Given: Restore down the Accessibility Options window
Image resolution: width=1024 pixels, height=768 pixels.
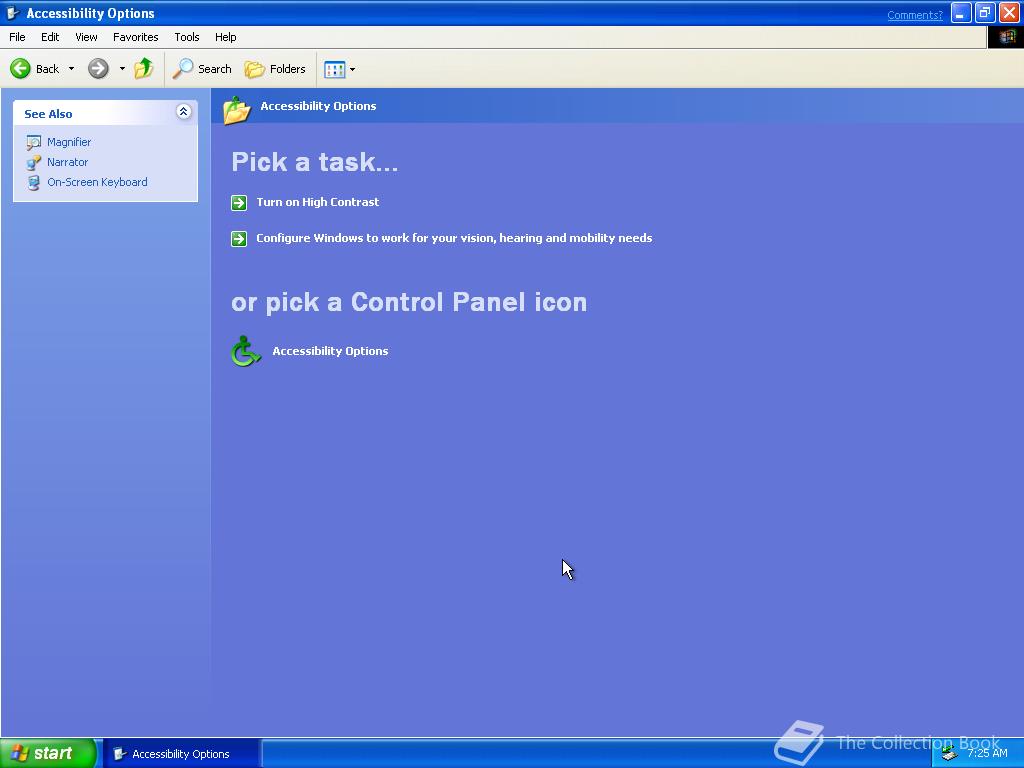Looking at the screenshot, I should pos(985,13).
